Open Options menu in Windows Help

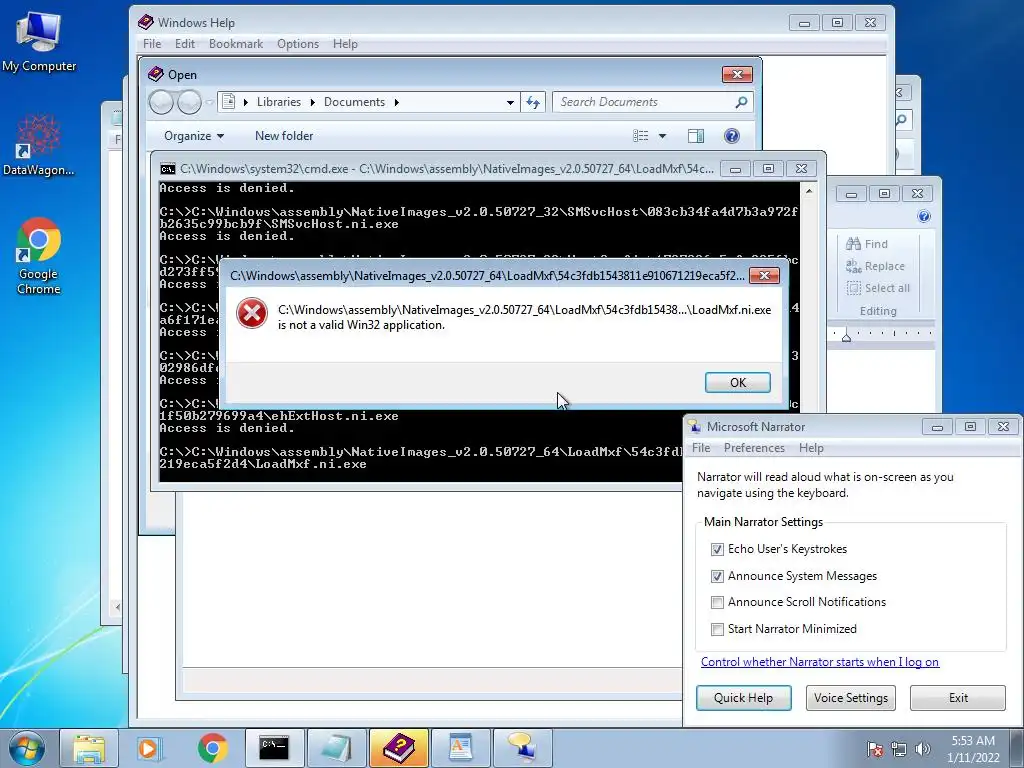tap(298, 44)
